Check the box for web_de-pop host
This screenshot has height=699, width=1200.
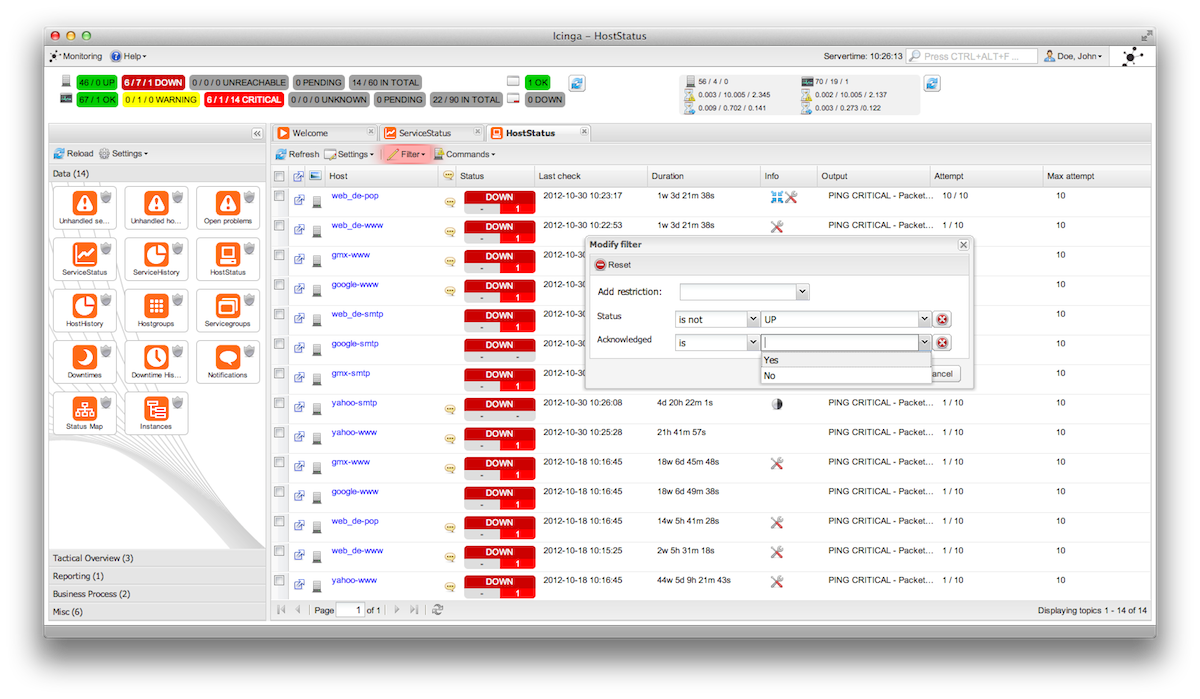coord(280,197)
